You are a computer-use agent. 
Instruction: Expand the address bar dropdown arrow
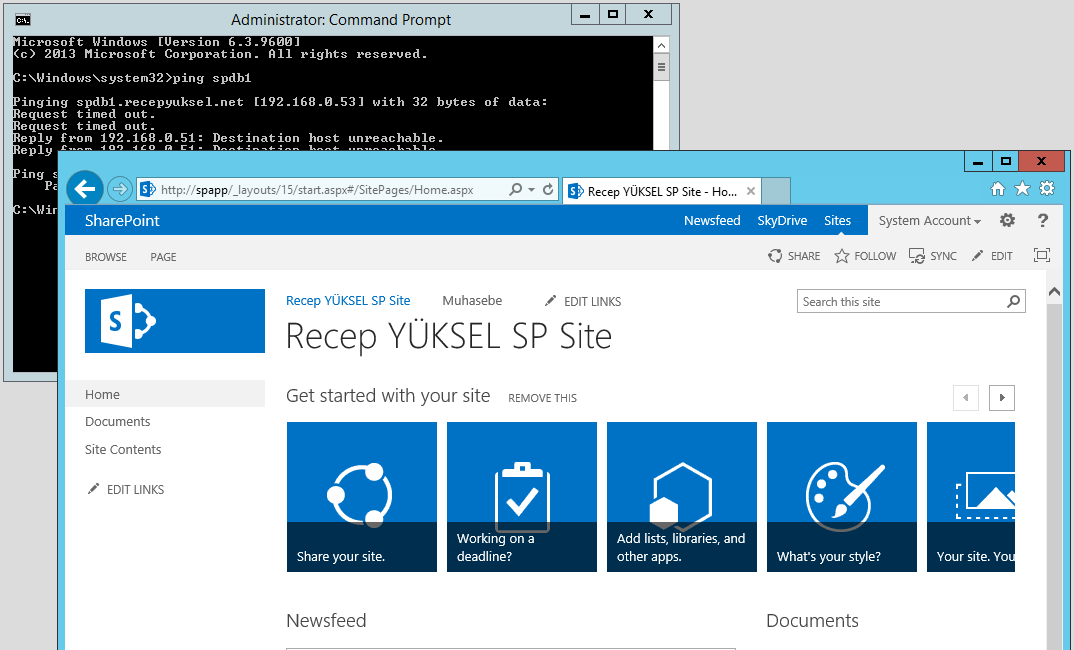(532, 190)
